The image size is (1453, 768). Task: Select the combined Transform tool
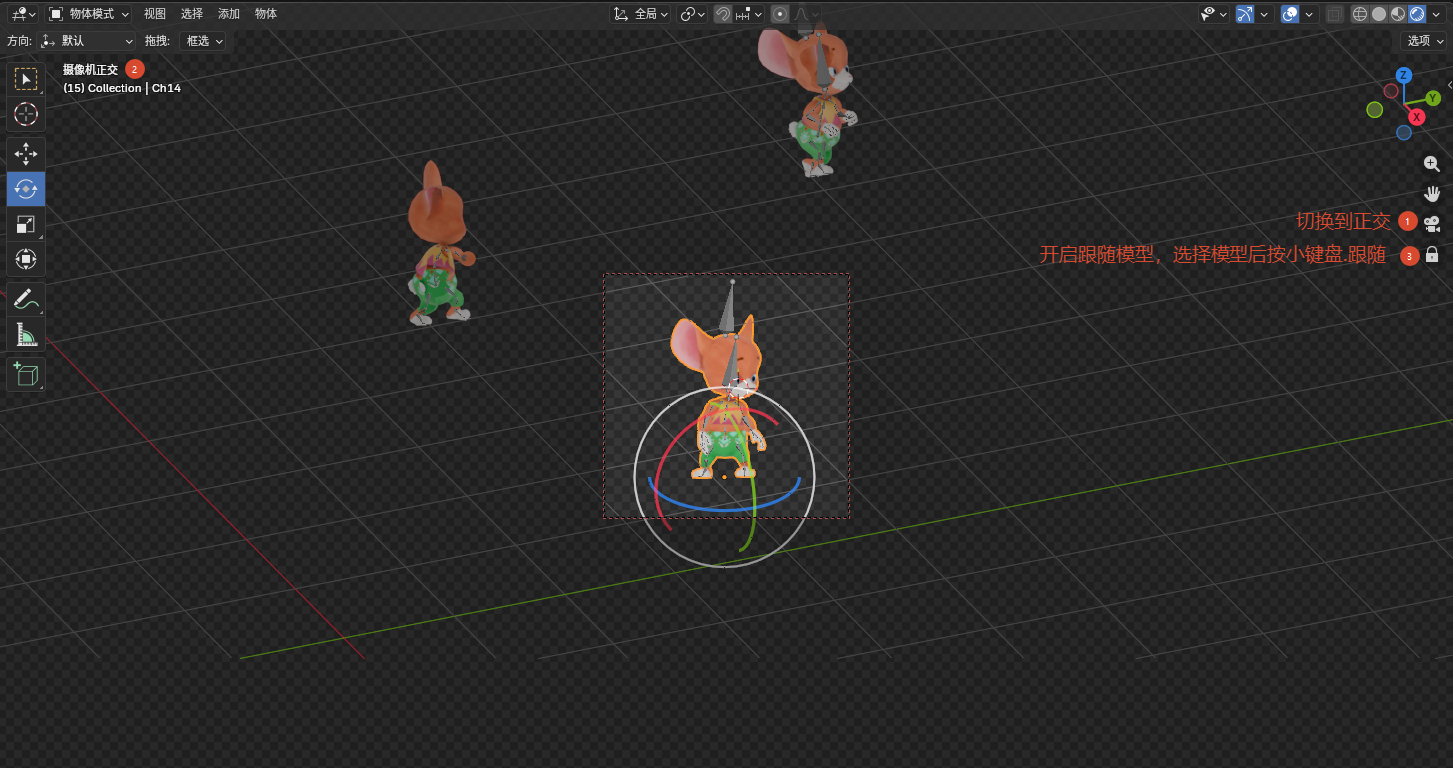pyautogui.click(x=26, y=259)
